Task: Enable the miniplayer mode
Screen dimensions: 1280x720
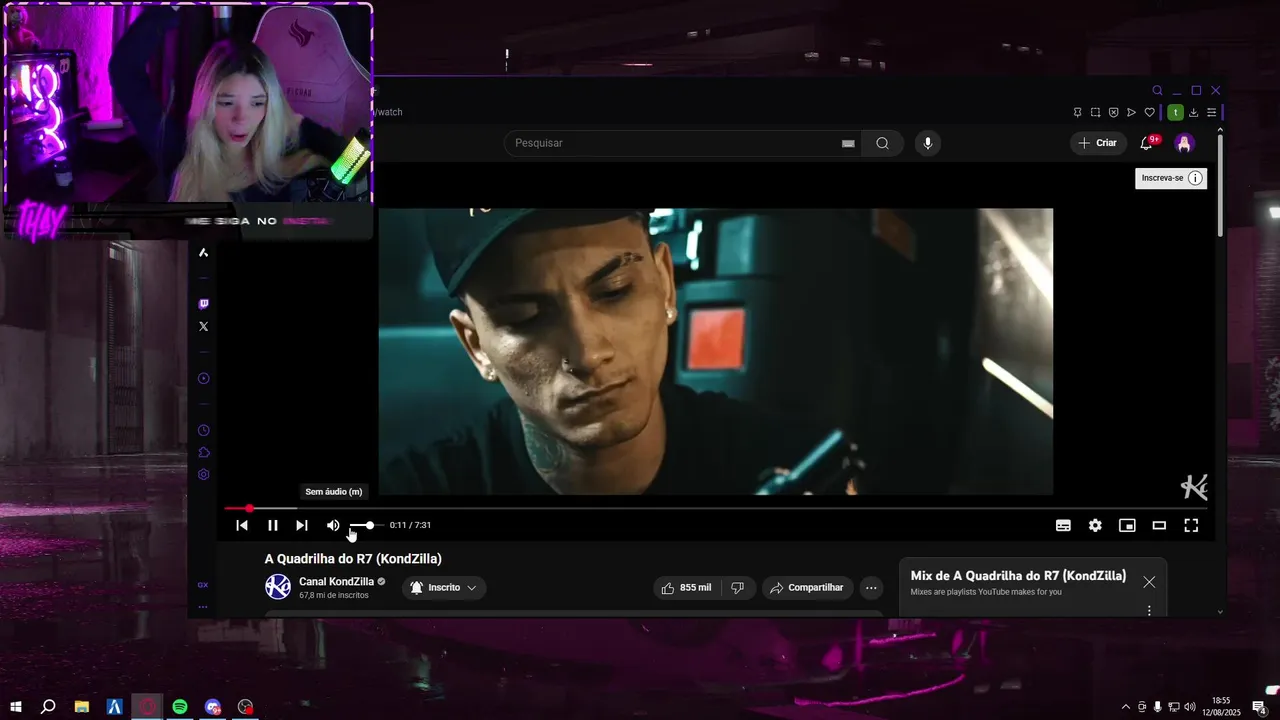Action: pyautogui.click(x=1127, y=525)
